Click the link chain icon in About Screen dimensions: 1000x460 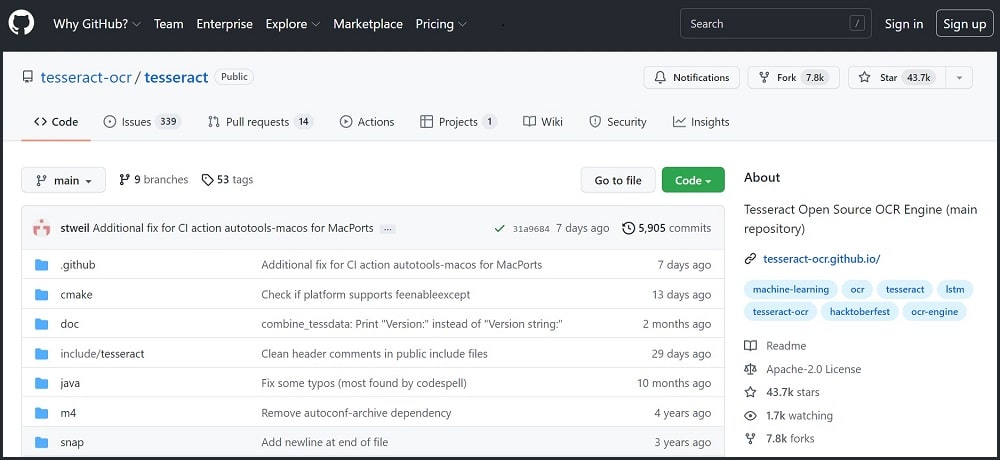coord(750,259)
